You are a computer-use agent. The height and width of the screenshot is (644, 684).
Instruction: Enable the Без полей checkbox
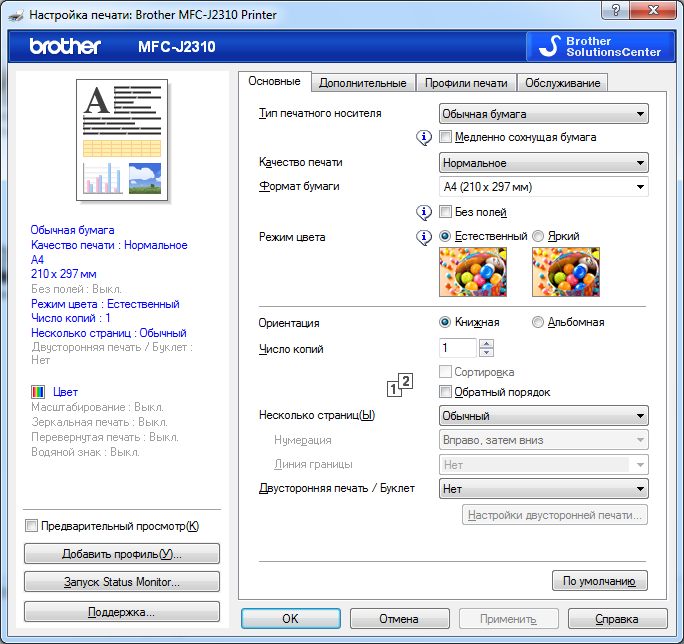point(445,212)
